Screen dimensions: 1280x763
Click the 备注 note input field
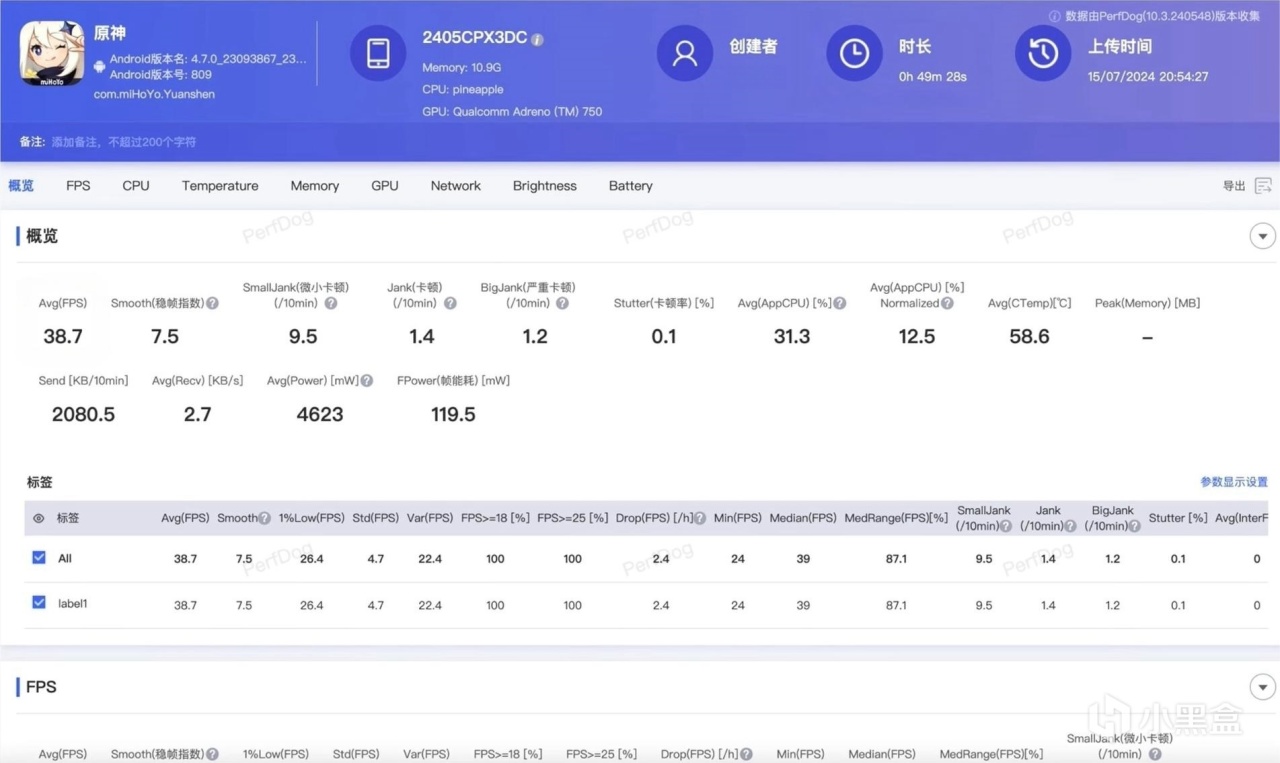coord(124,142)
